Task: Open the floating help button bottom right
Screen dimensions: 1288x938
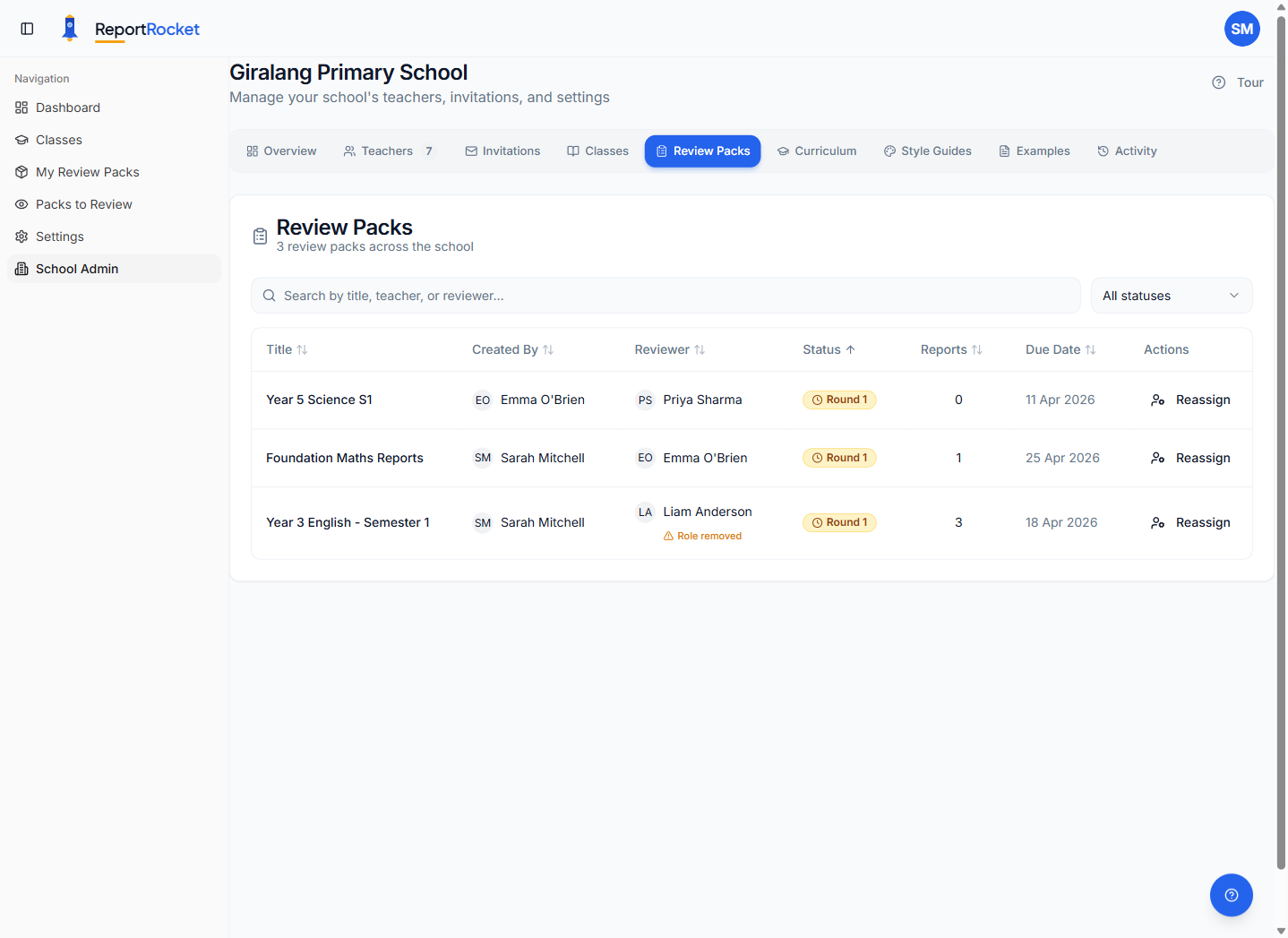Action: tap(1231, 894)
